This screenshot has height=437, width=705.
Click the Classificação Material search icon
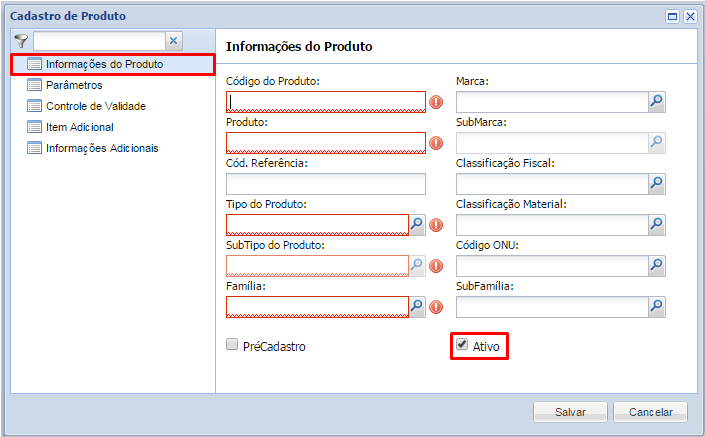[657, 224]
